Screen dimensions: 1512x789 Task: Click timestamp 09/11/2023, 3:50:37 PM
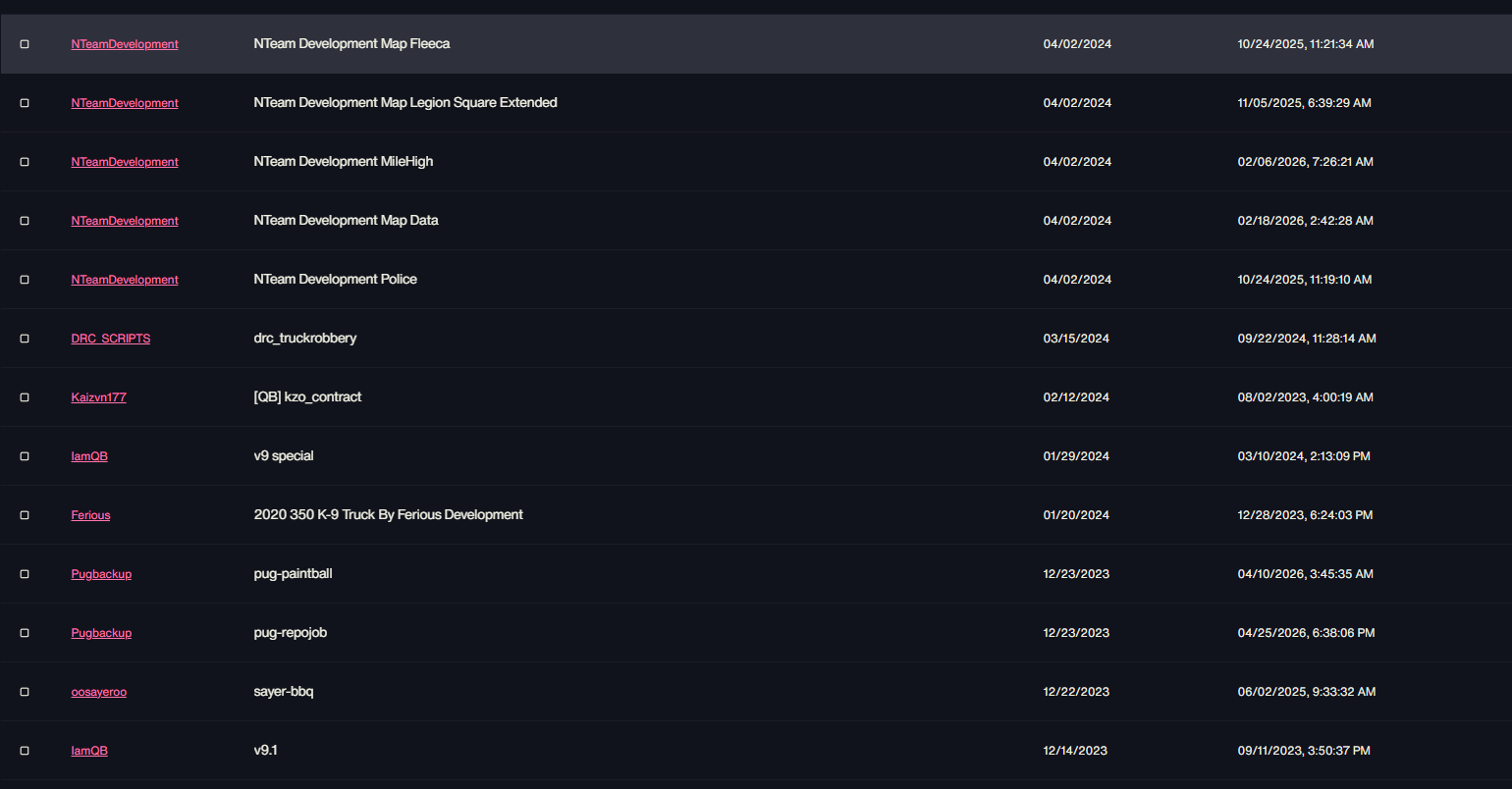tap(1304, 751)
